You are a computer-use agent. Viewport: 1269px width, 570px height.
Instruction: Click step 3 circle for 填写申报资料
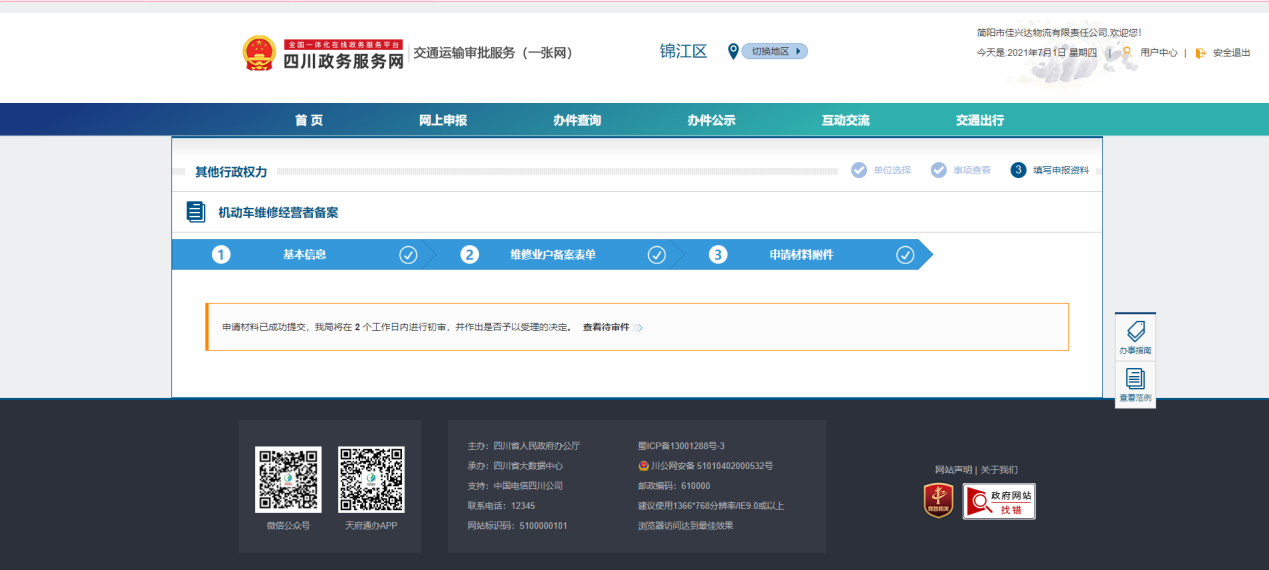1018,170
